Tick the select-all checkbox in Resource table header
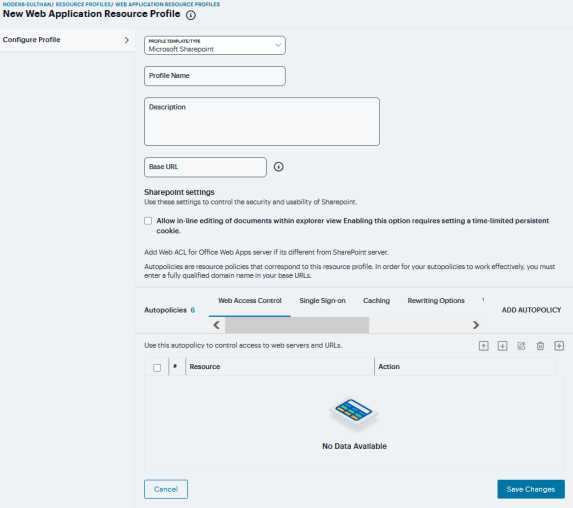 pyautogui.click(x=157, y=368)
